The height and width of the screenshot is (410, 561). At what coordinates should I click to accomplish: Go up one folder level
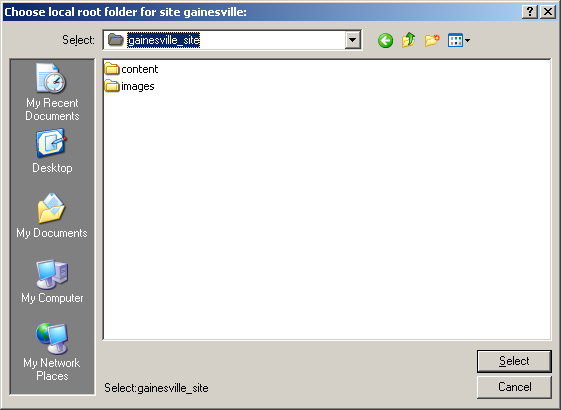pyautogui.click(x=409, y=40)
